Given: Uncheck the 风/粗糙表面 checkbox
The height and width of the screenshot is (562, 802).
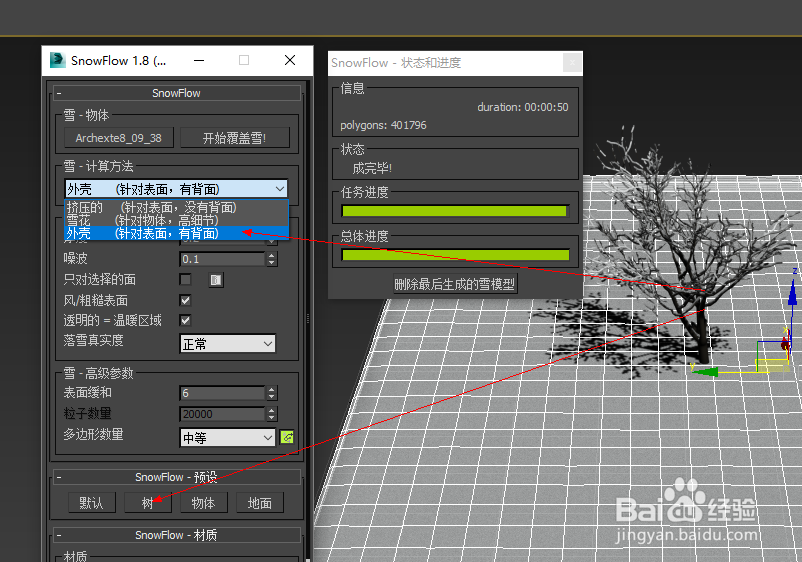Looking at the screenshot, I should coord(185,300).
